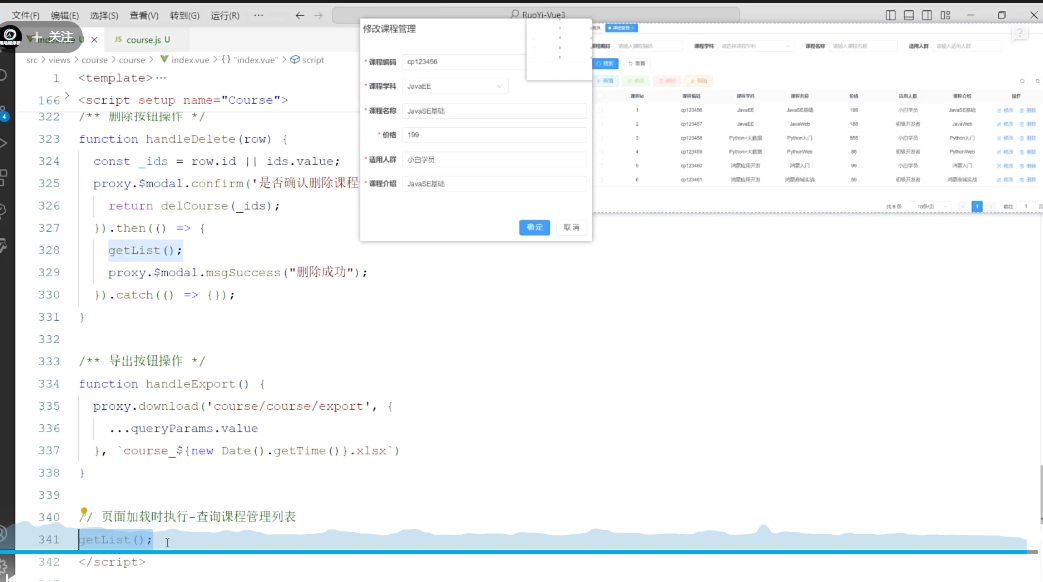Click the 取消 button in the dialog
1043x582 pixels.
[571, 227]
